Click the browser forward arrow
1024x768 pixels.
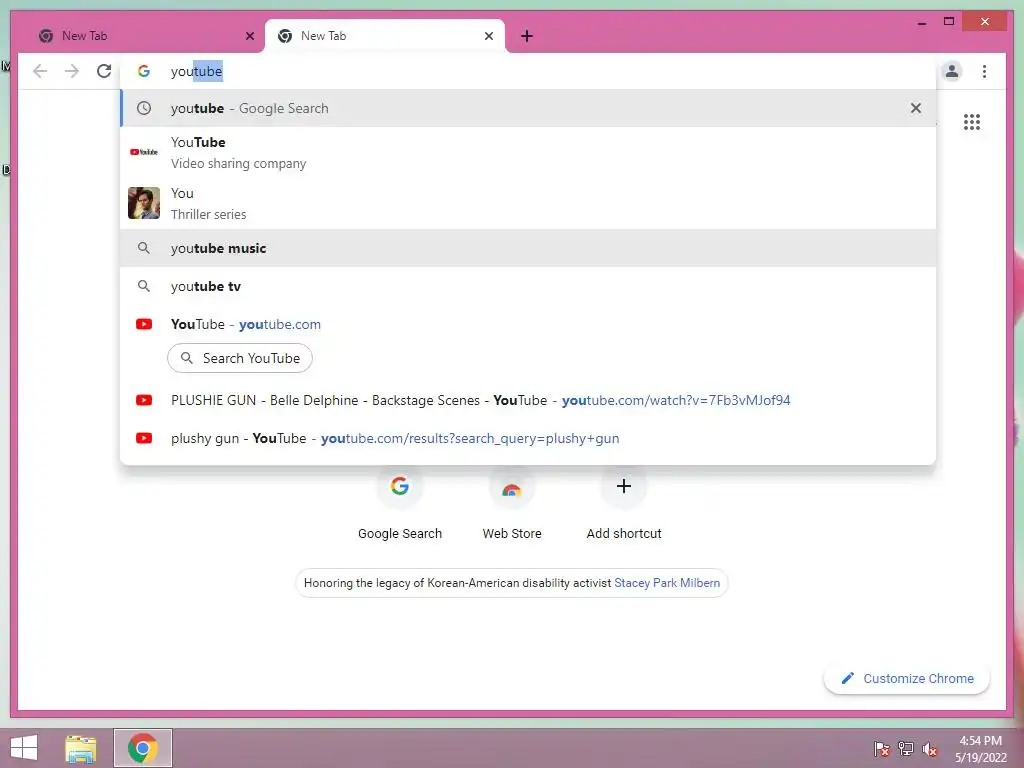click(72, 71)
